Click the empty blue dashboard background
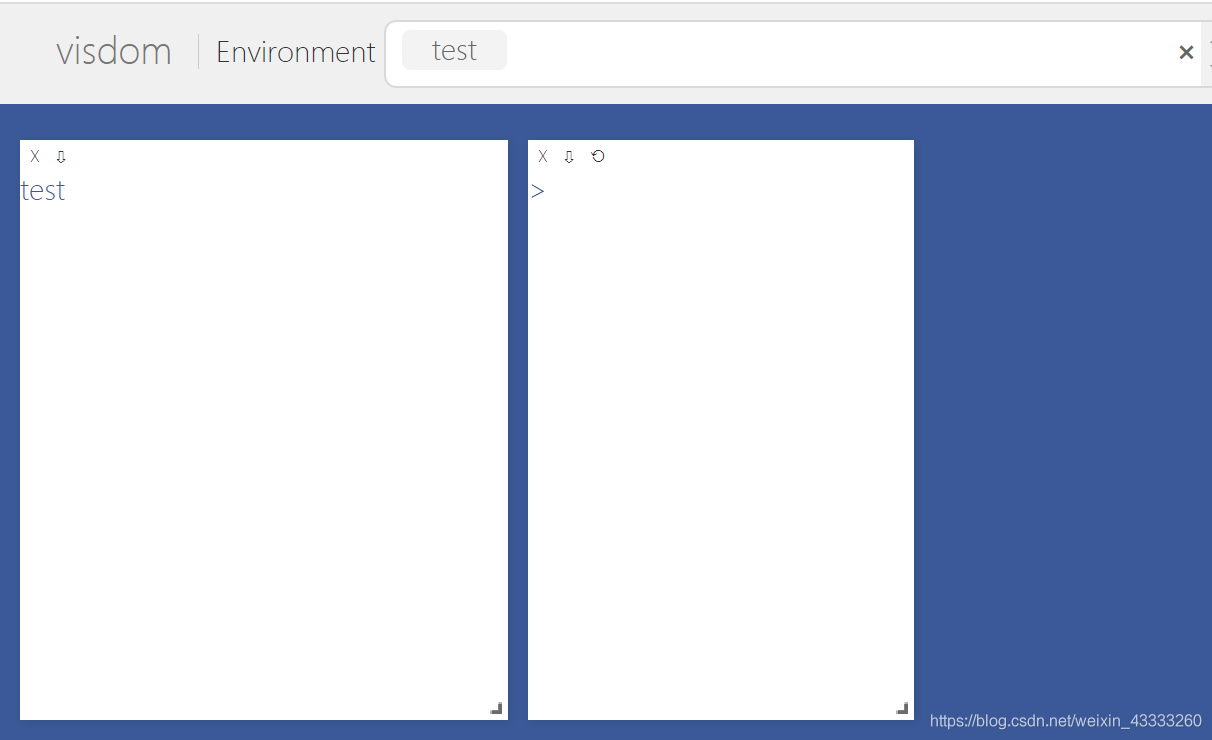This screenshot has height=740, width=1212. 1060,400
